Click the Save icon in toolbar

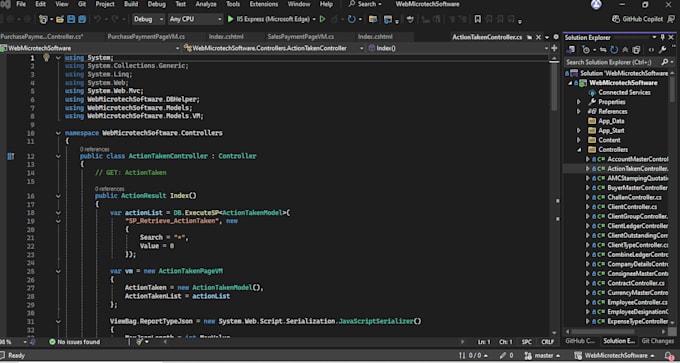71,19
